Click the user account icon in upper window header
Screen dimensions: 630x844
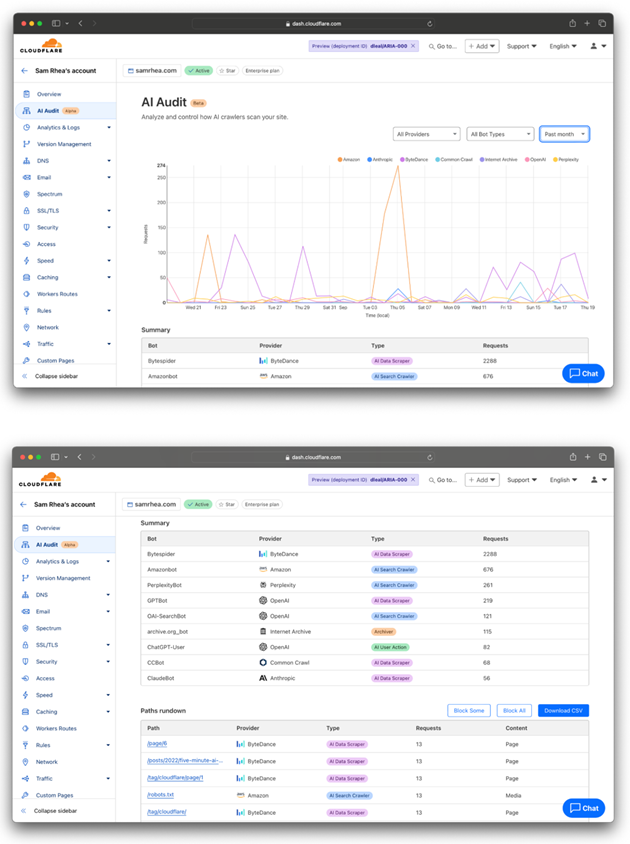[595, 46]
